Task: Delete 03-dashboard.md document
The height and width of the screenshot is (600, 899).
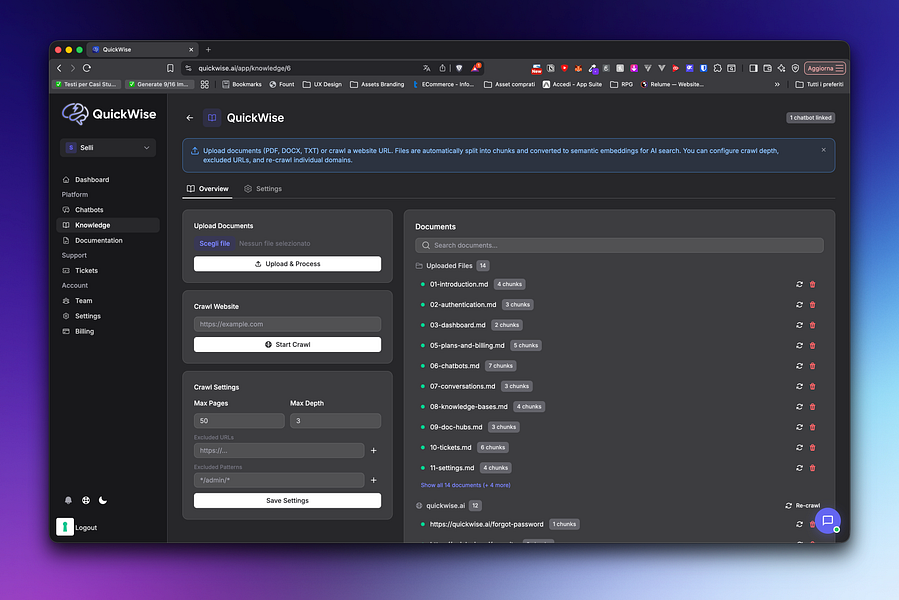Action: pos(812,325)
